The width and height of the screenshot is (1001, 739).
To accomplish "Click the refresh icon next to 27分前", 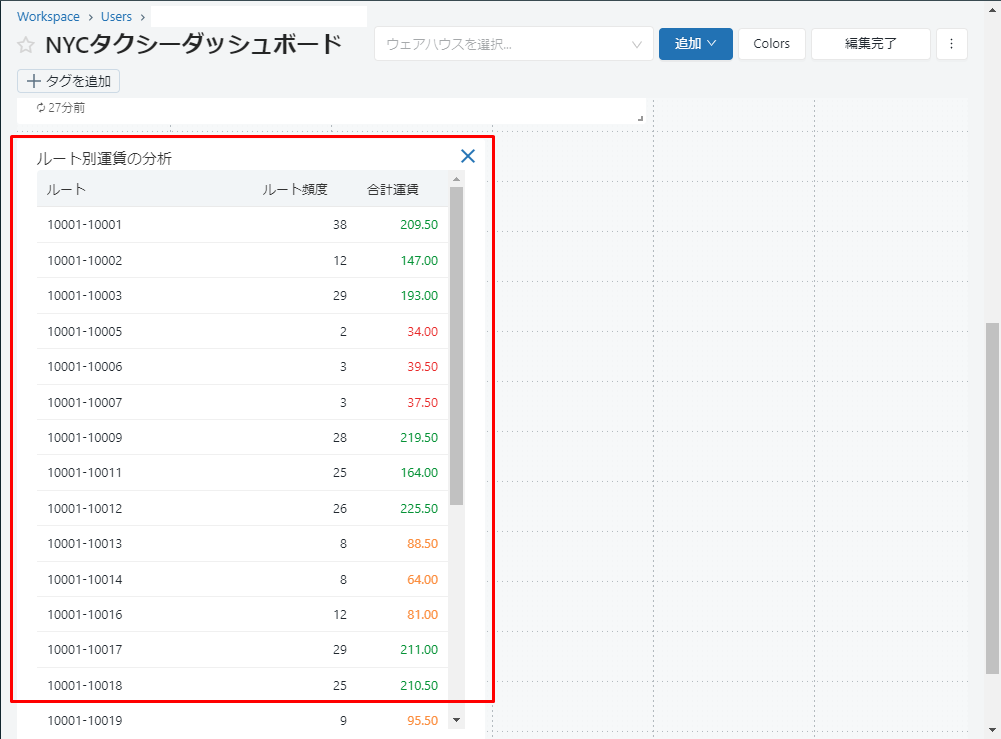I will [x=41, y=108].
